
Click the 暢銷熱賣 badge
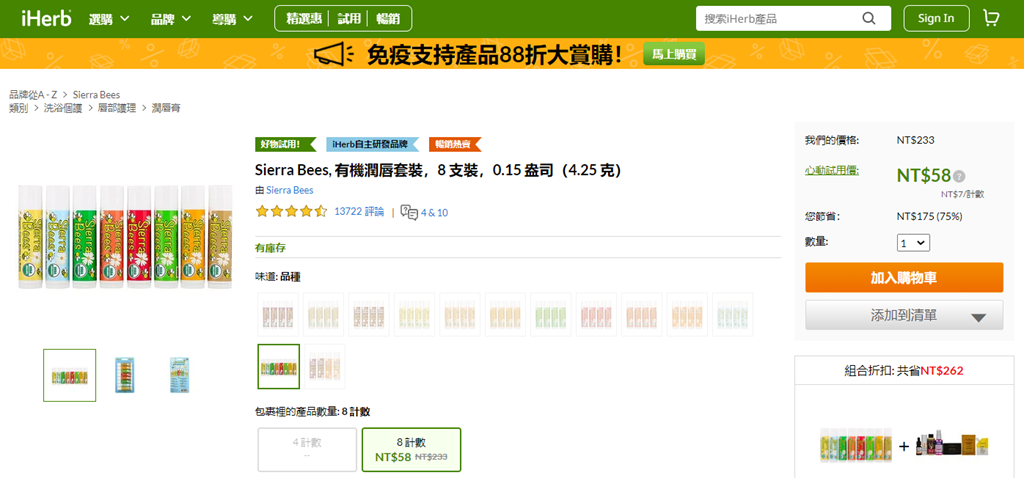pos(455,144)
